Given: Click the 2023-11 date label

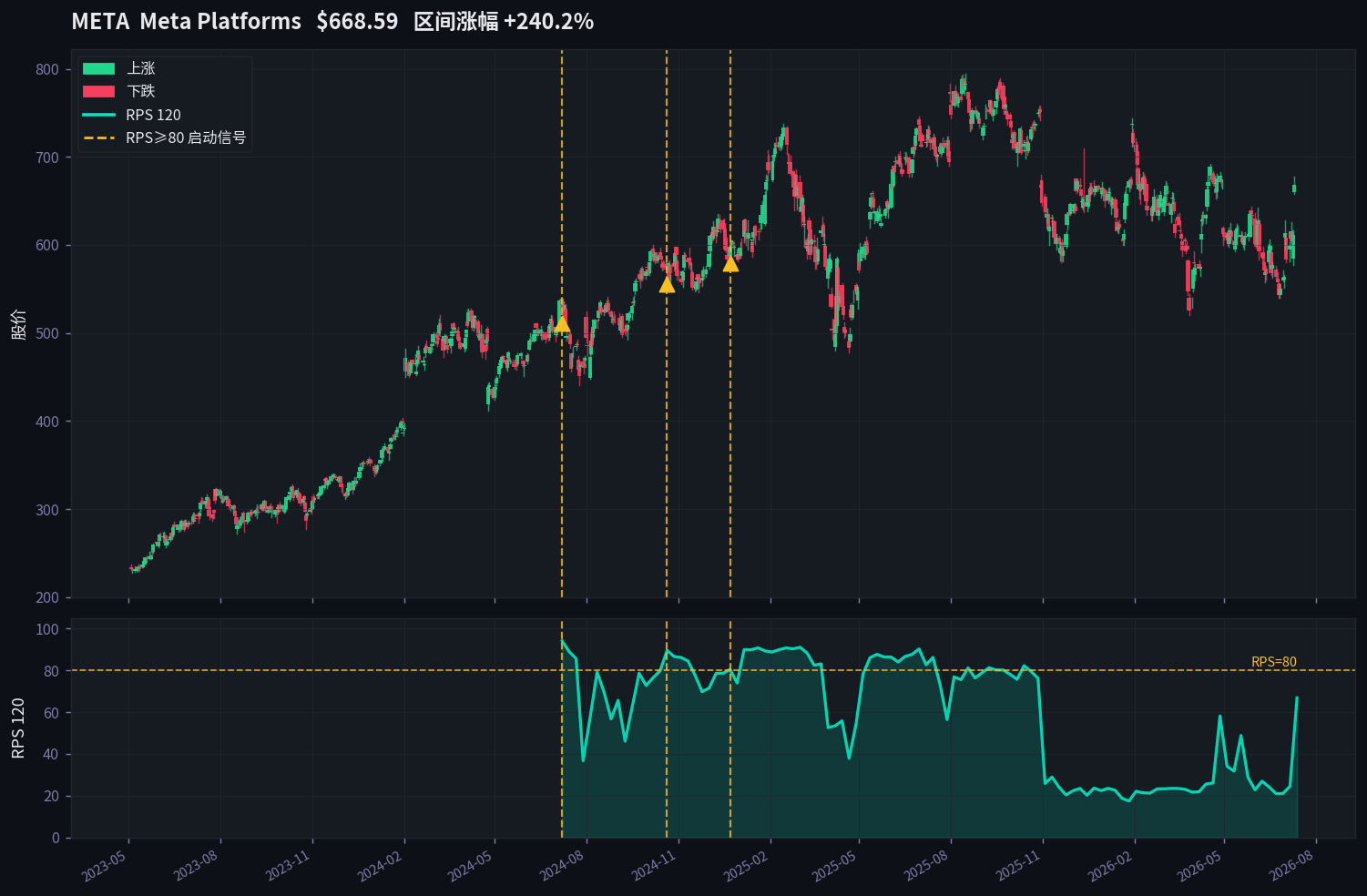Looking at the screenshot, I should (288, 866).
